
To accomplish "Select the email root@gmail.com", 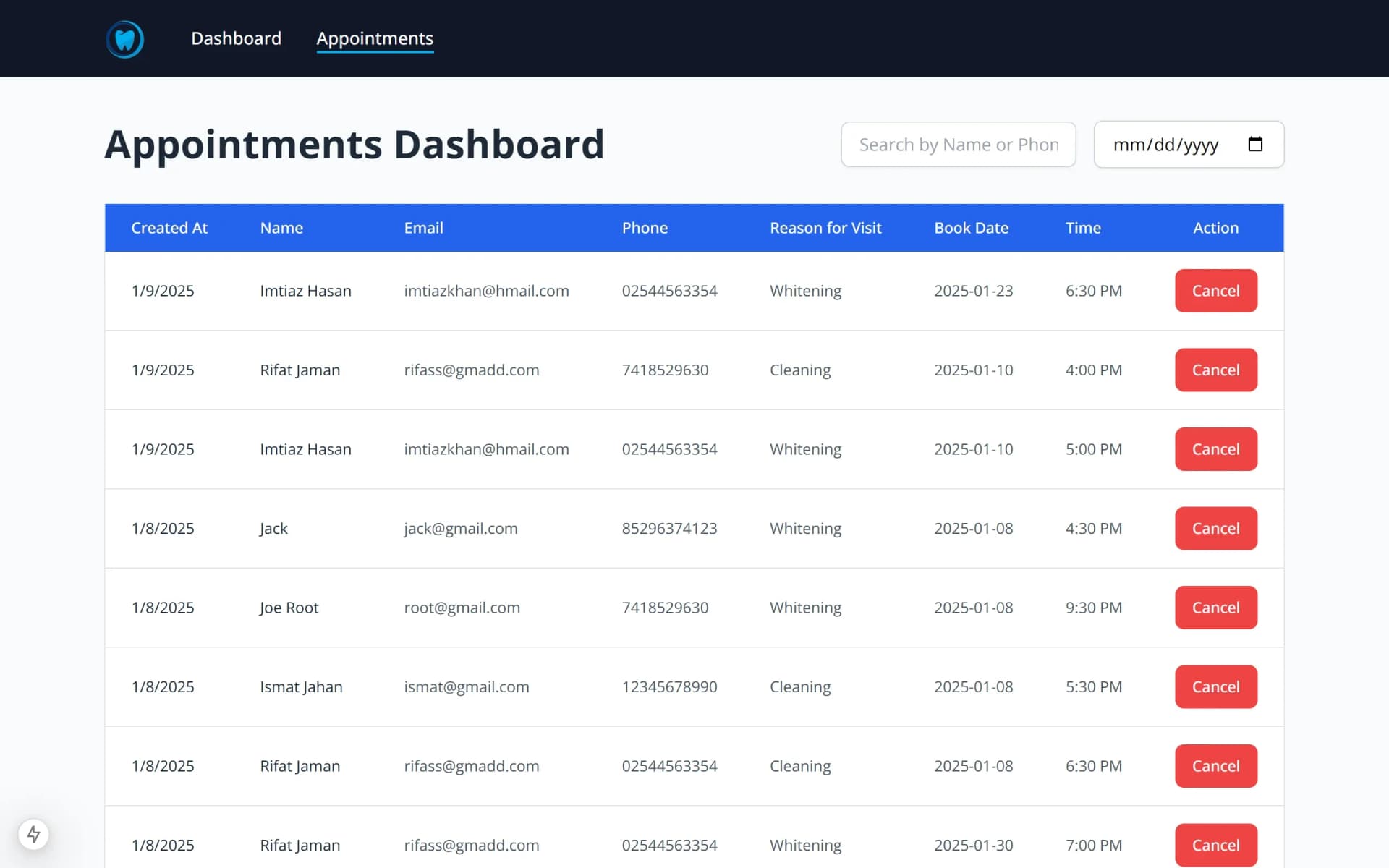I will [462, 608].
